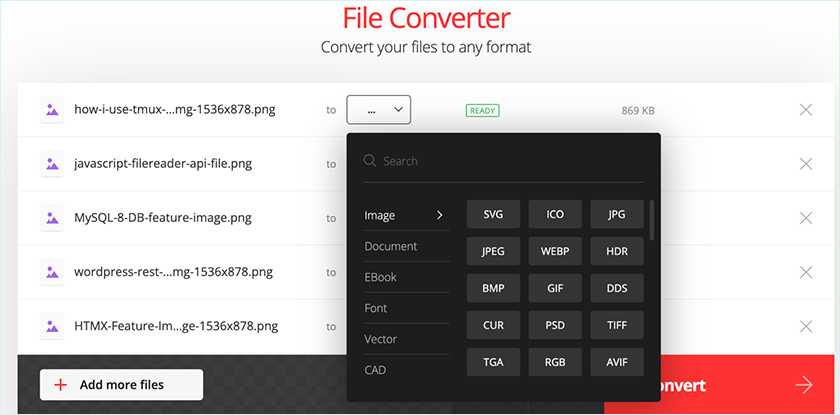Screen dimensions: 840x415
Task: Choose JPG format
Action: [x=617, y=214]
